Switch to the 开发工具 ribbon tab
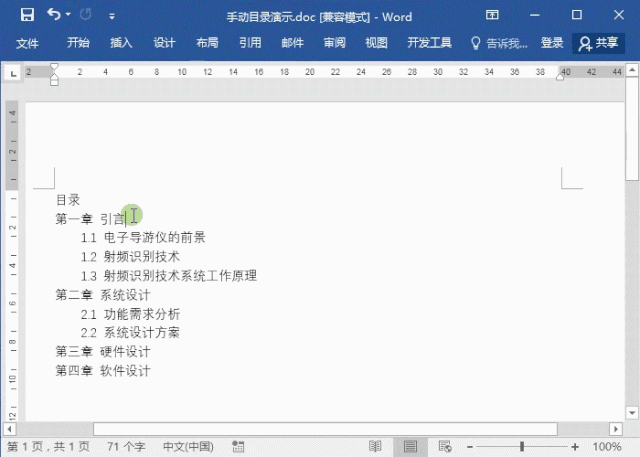This screenshot has height=457, width=640. [x=429, y=43]
